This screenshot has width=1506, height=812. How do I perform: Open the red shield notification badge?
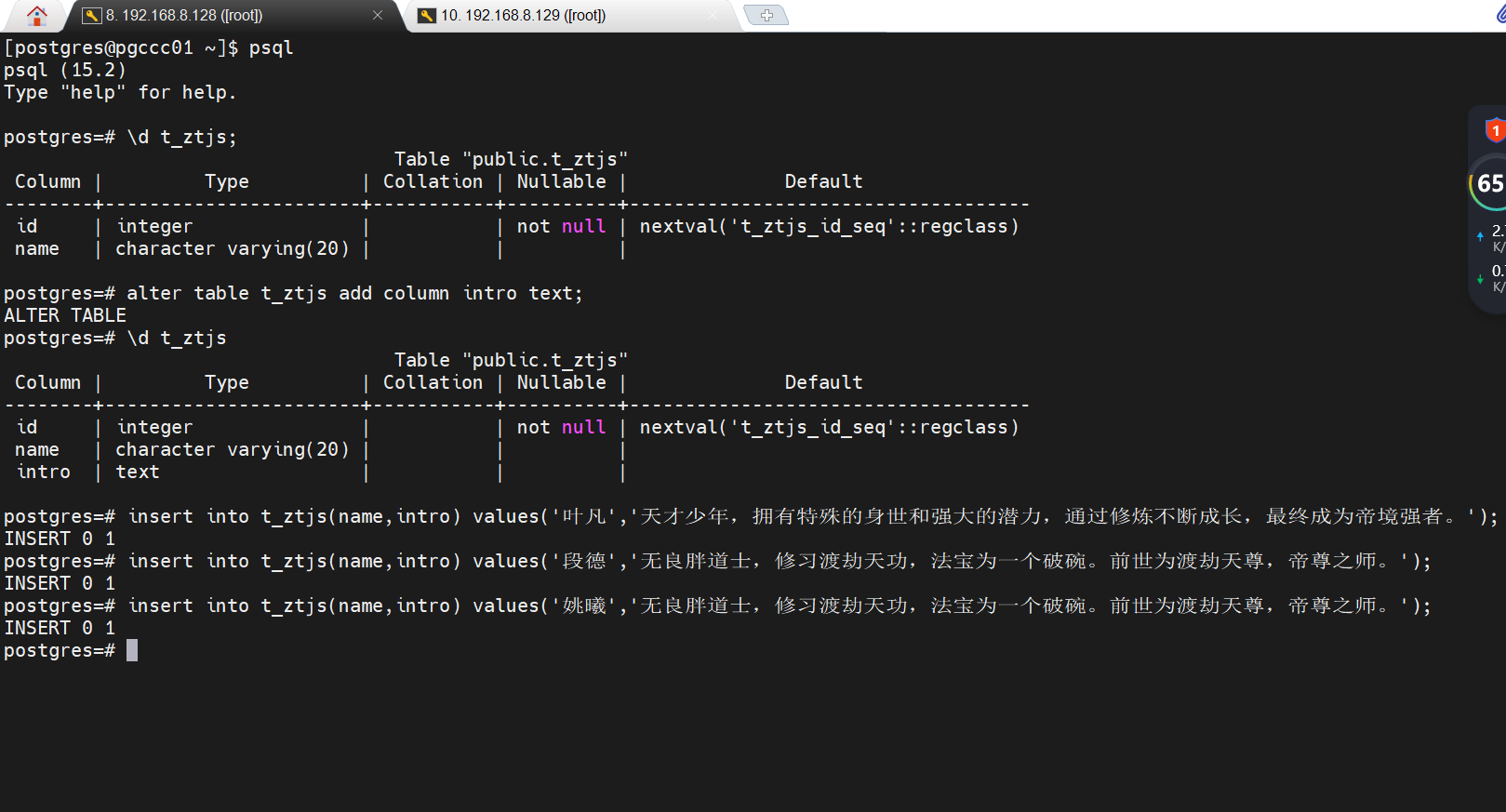pos(1495,130)
